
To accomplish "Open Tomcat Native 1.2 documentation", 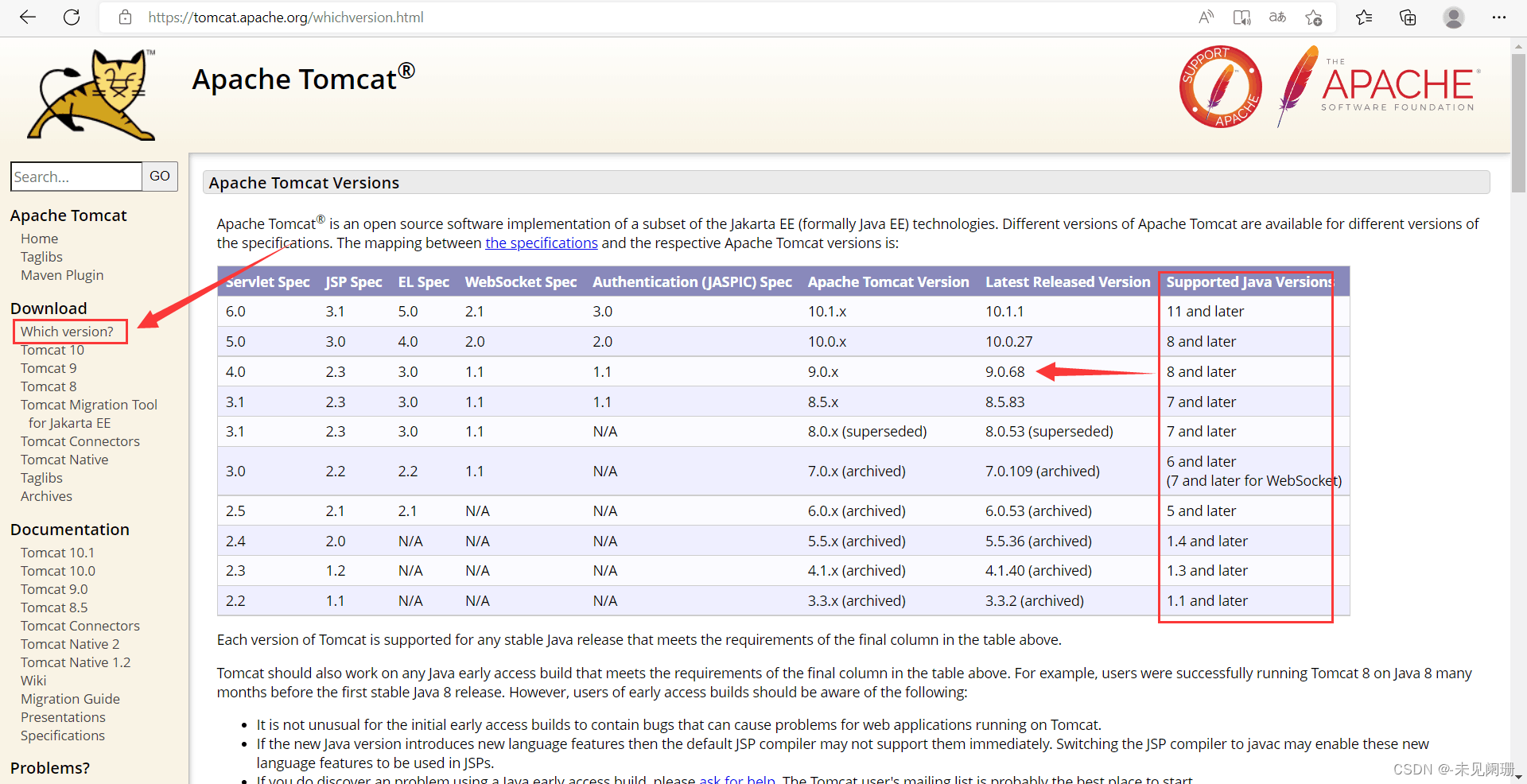I will 76,662.
